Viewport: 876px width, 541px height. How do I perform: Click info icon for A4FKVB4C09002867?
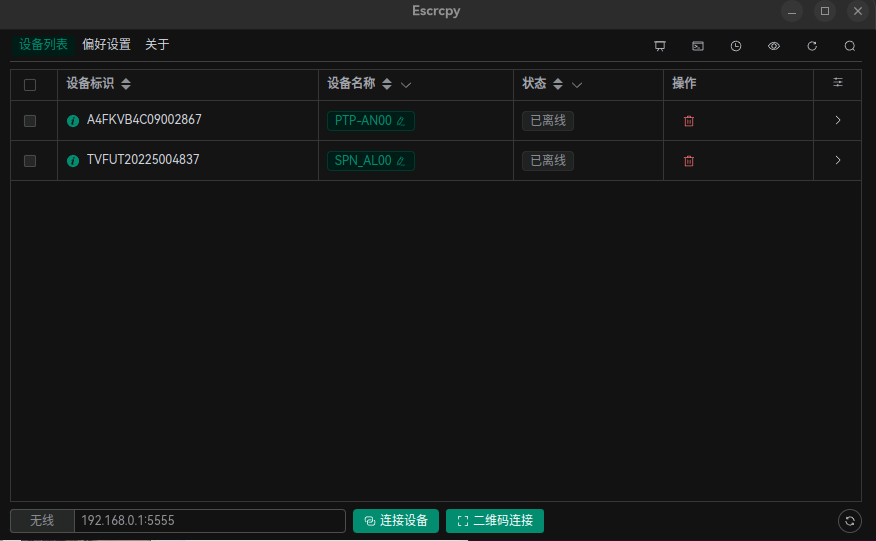pos(73,121)
